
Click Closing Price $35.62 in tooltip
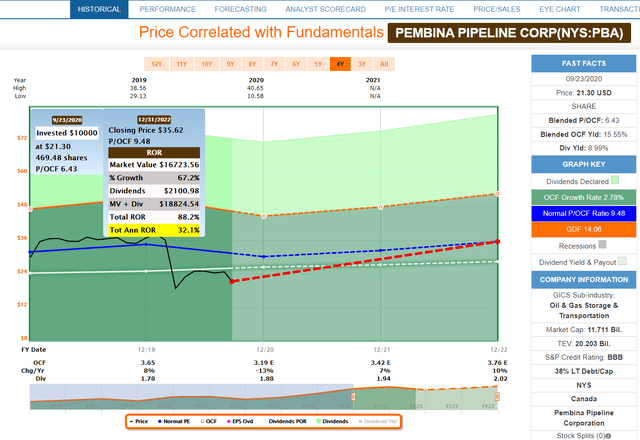[146, 130]
